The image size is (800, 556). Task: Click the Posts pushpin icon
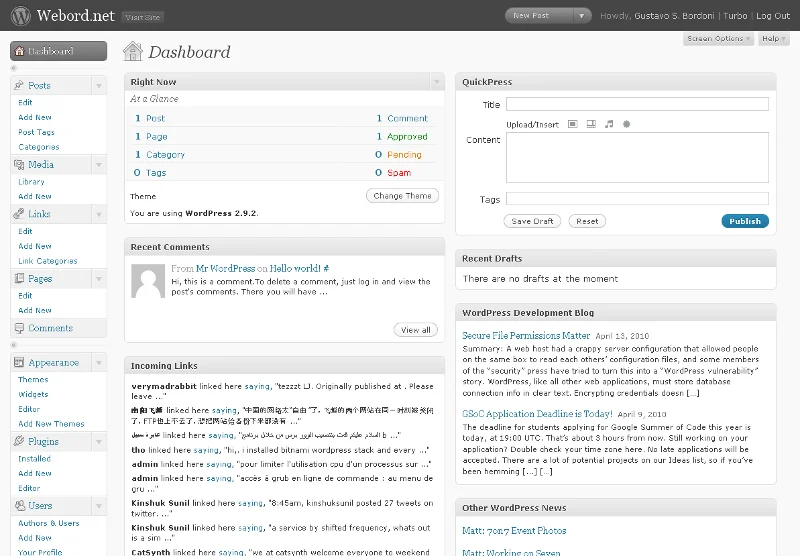click(19, 85)
